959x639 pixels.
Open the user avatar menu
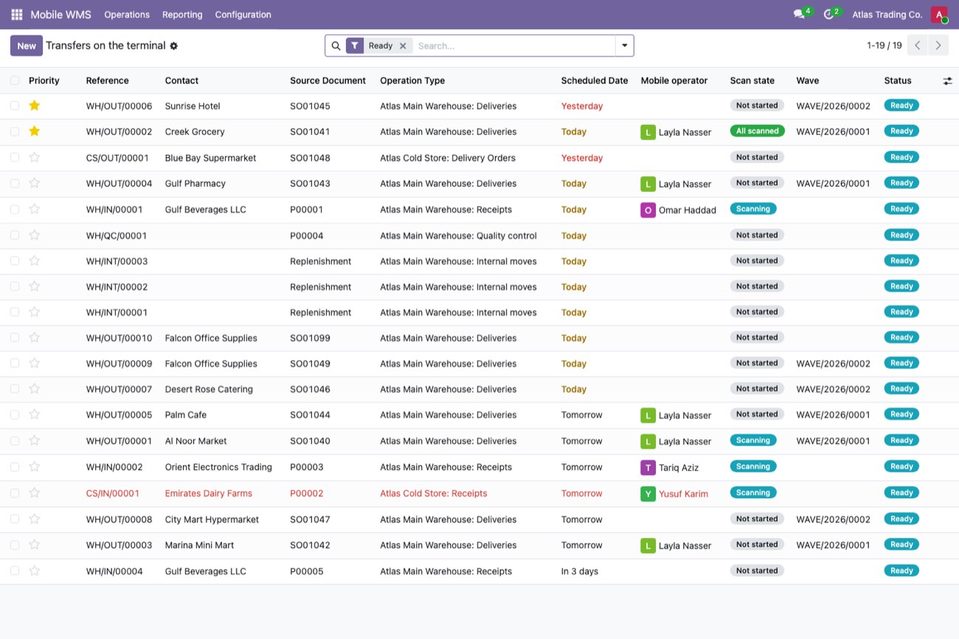(939, 14)
